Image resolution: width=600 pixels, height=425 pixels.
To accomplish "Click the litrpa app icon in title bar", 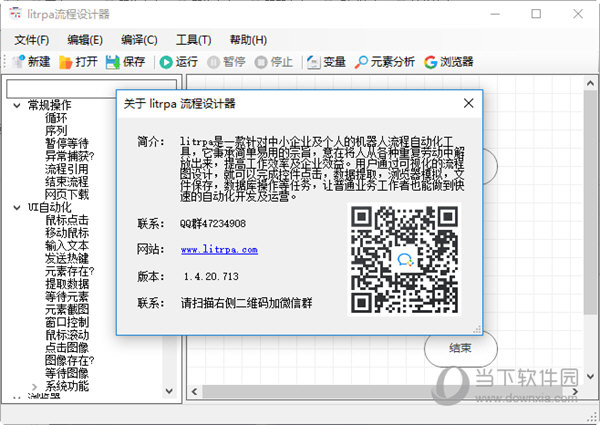I will click(x=16, y=14).
